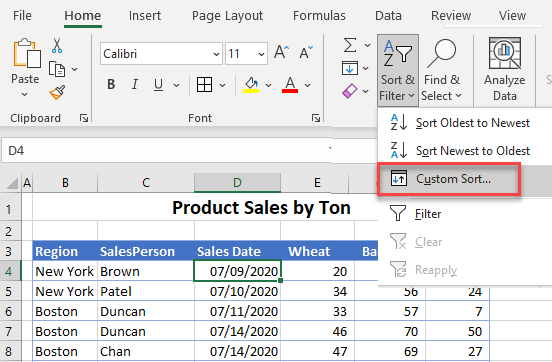Open Font dialog launcher
This screenshot has width=552, height=362.
[316, 118]
